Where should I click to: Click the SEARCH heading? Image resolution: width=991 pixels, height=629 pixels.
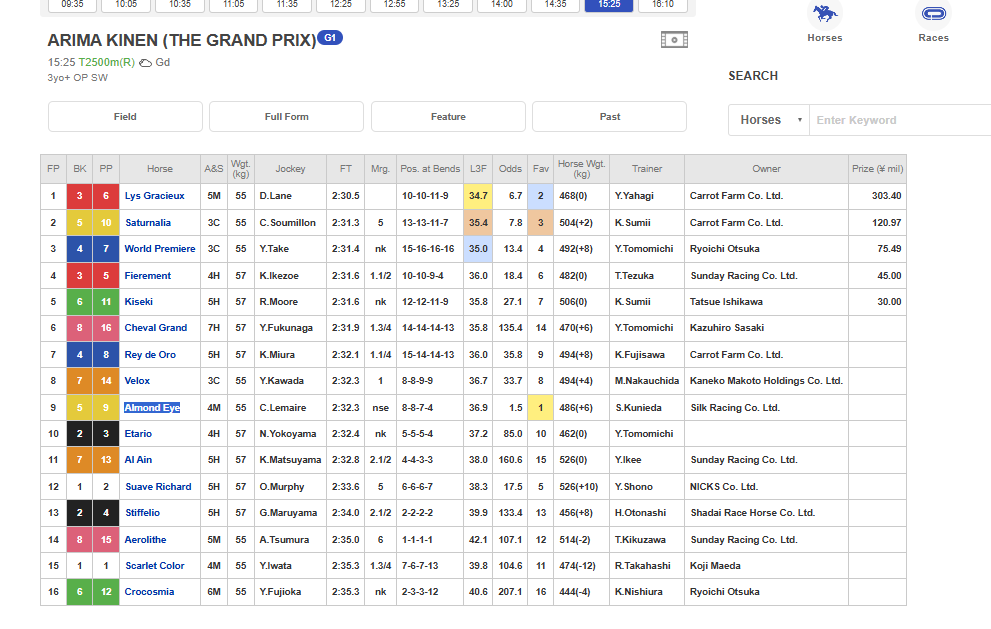pos(753,76)
